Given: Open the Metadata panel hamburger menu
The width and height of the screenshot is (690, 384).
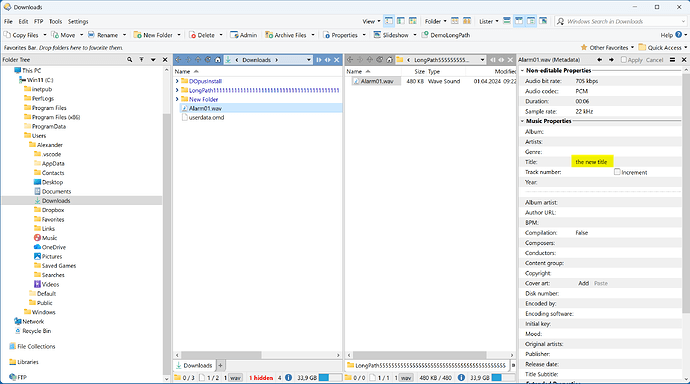Looking at the screenshot, I should pyautogui.click(x=672, y=59).
